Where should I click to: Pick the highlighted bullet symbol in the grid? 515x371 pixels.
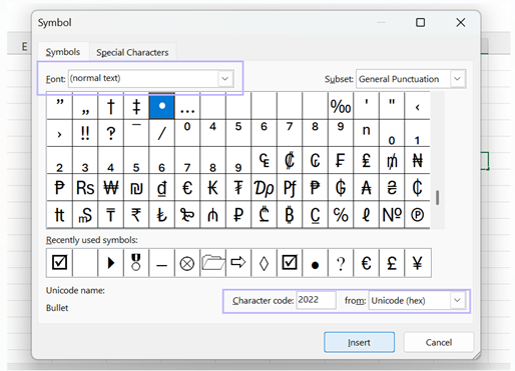click(162, 106)
